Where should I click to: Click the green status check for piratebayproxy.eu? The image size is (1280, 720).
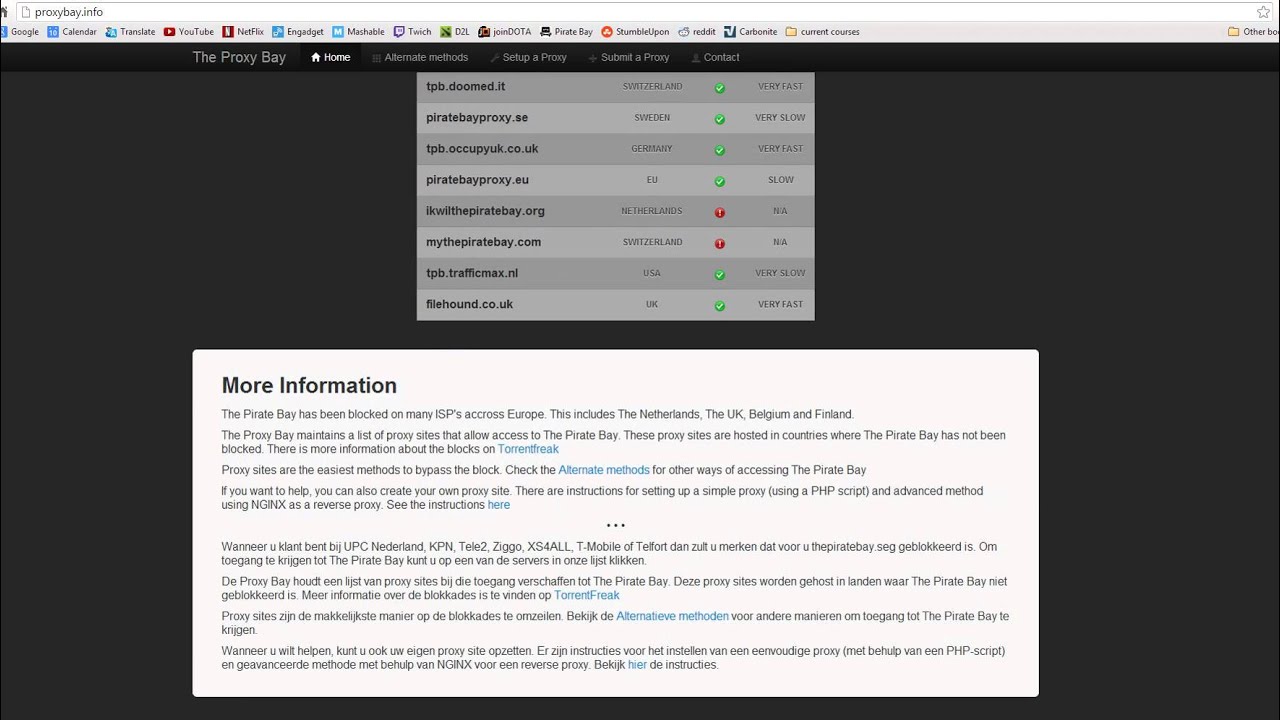click(x=719, y=181)
